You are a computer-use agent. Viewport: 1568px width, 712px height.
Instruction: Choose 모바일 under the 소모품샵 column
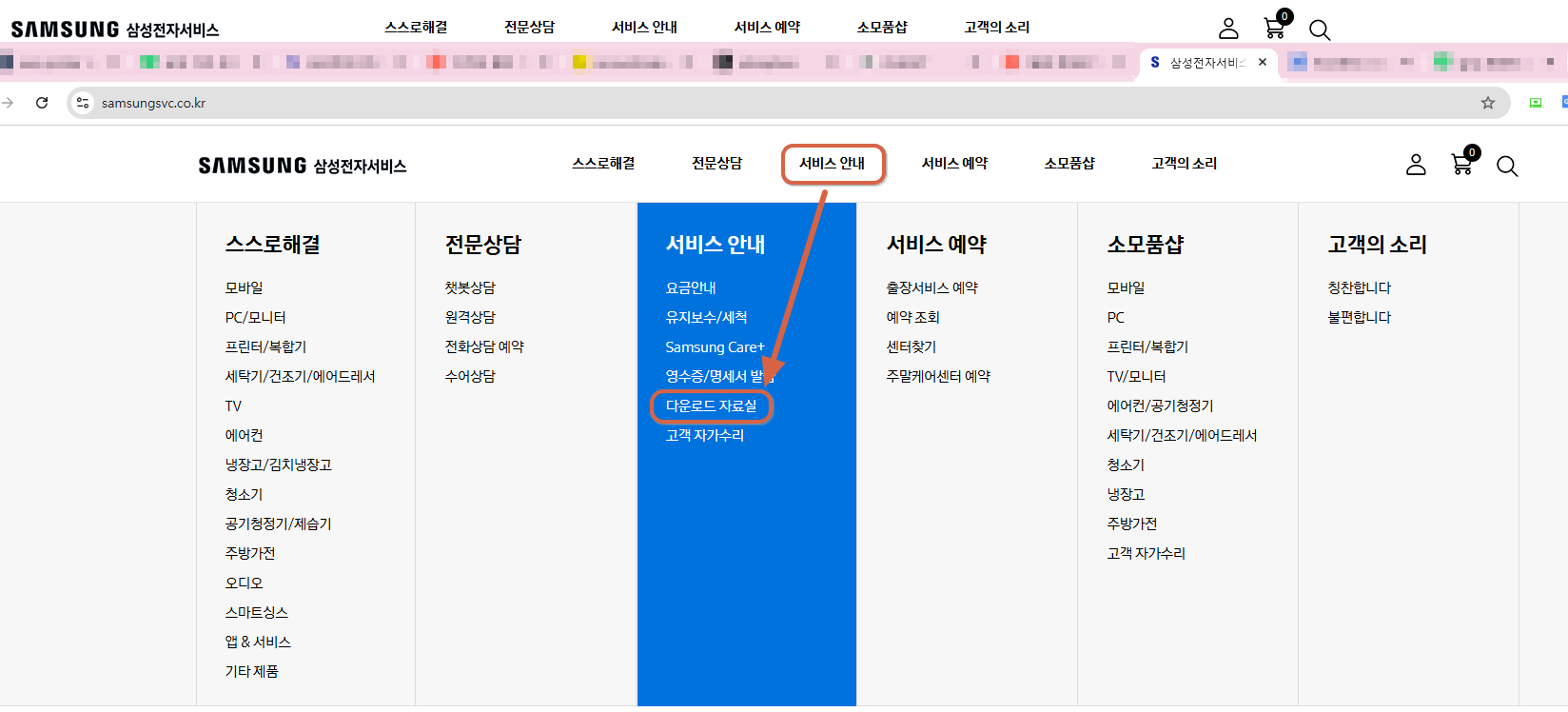1126,287
